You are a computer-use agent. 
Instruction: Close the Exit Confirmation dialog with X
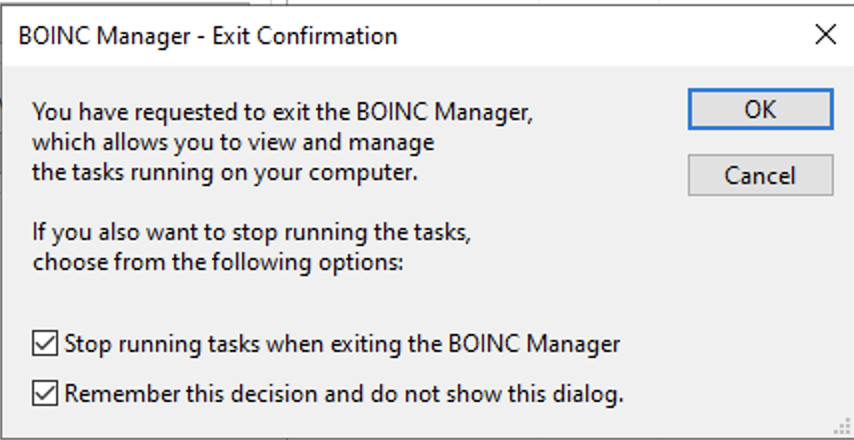coord(825,35)
